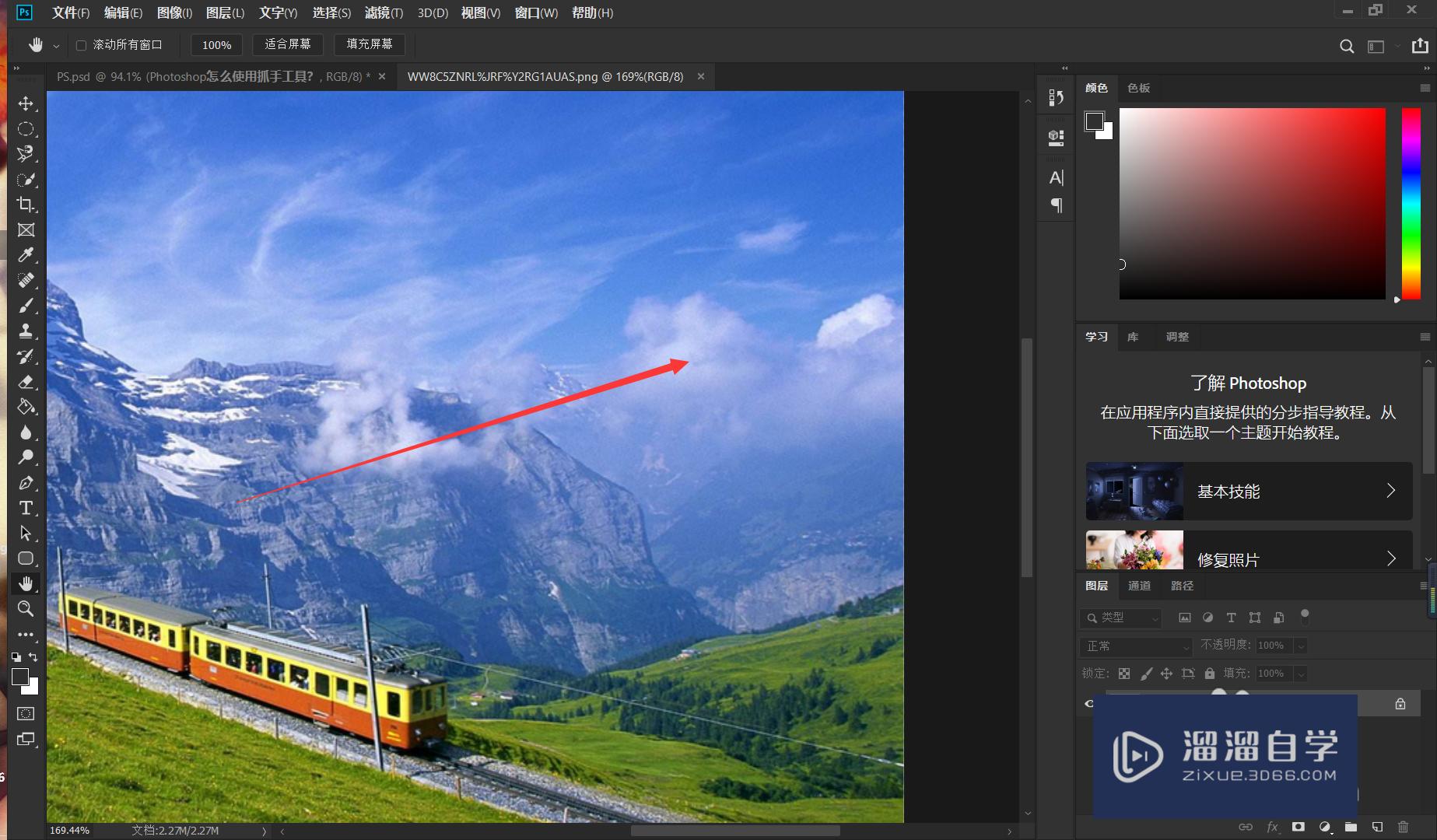Select the Eyedropper tool

(26, 255)
